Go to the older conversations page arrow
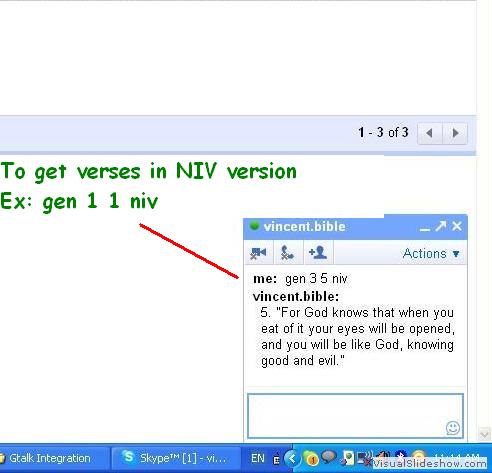The height and width of the screenshot is (473, 492). tap(455, 133)
